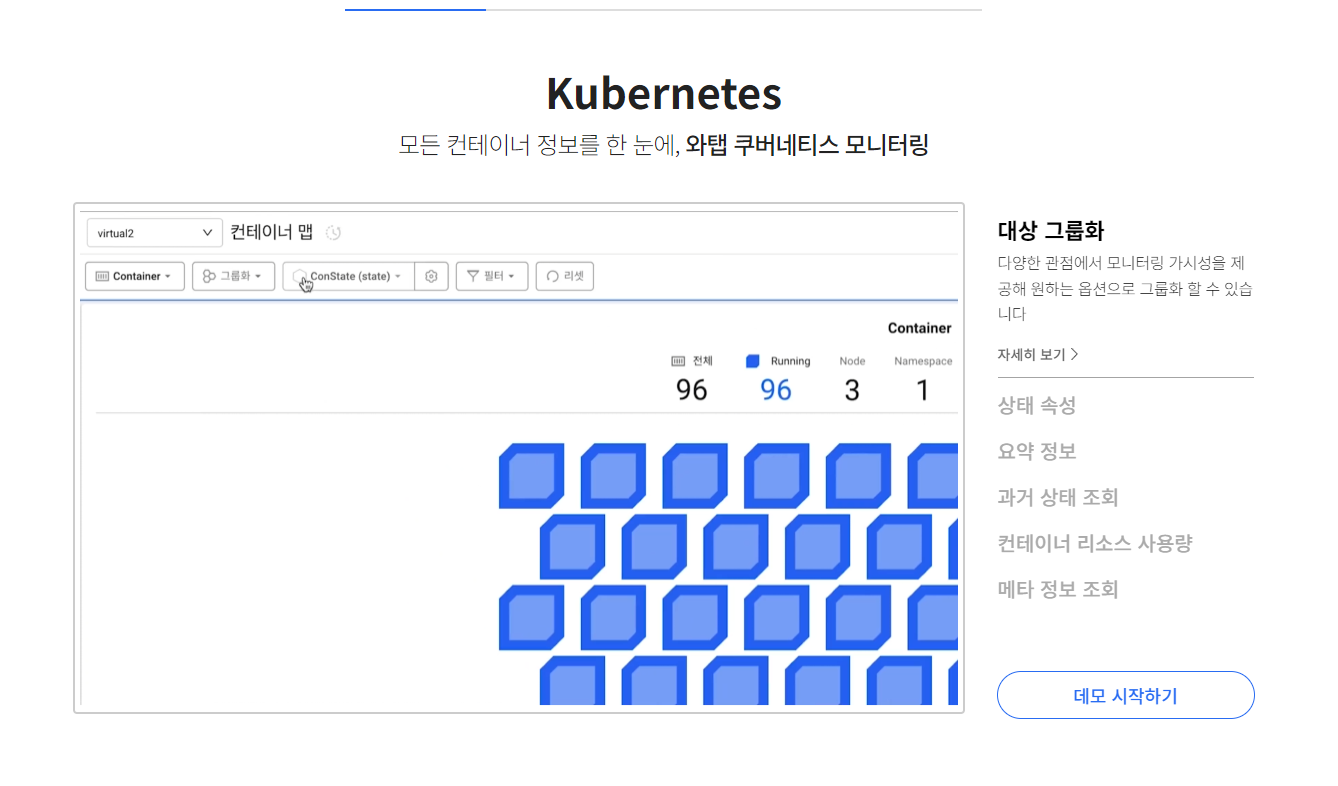Click the Container heading above the counts
Viewport: 1338px width, 786px height.
point(920,328)
